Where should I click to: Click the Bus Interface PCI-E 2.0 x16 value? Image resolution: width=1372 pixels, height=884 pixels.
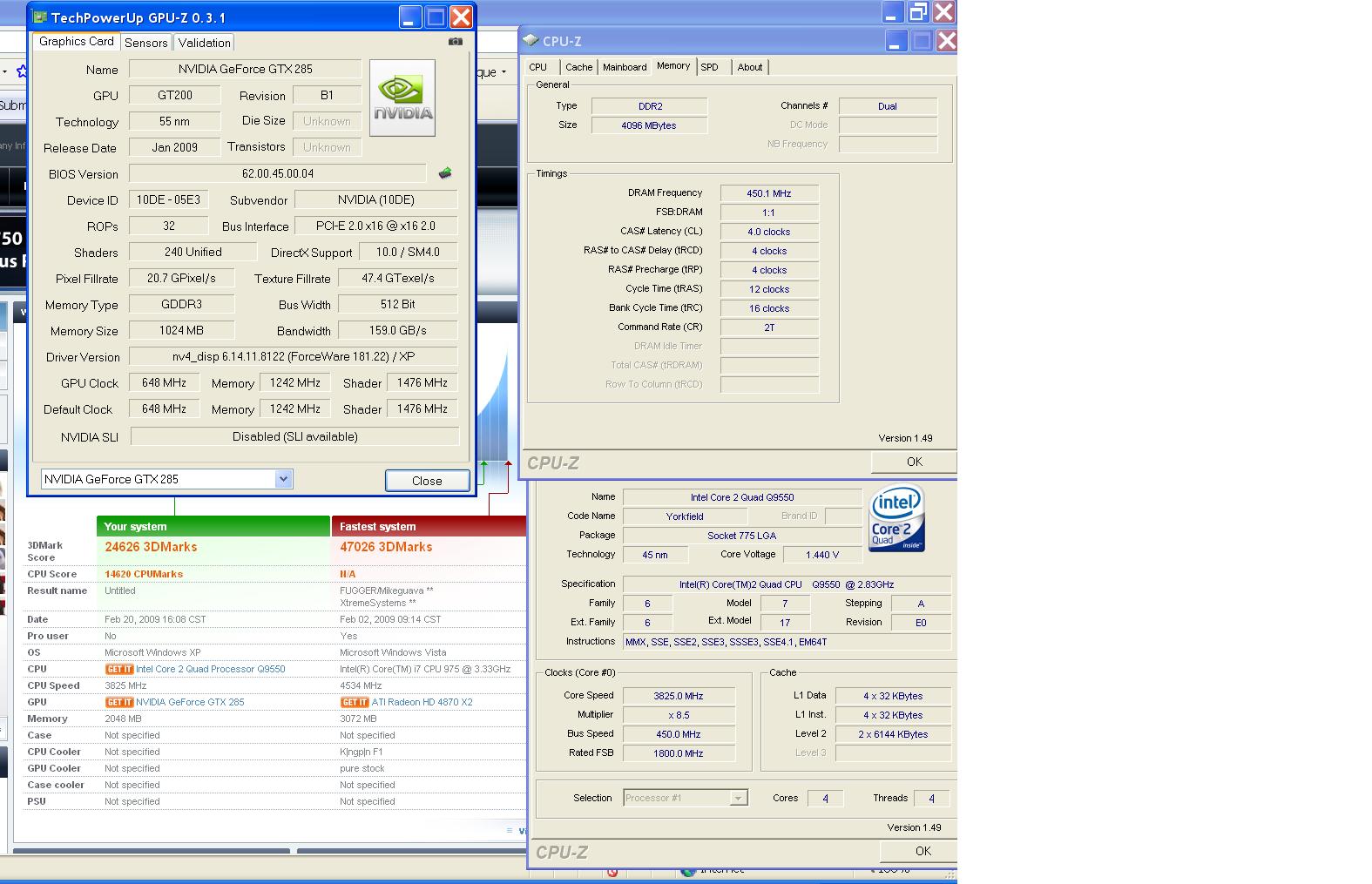pyautogui.click(x=375, y=226)
